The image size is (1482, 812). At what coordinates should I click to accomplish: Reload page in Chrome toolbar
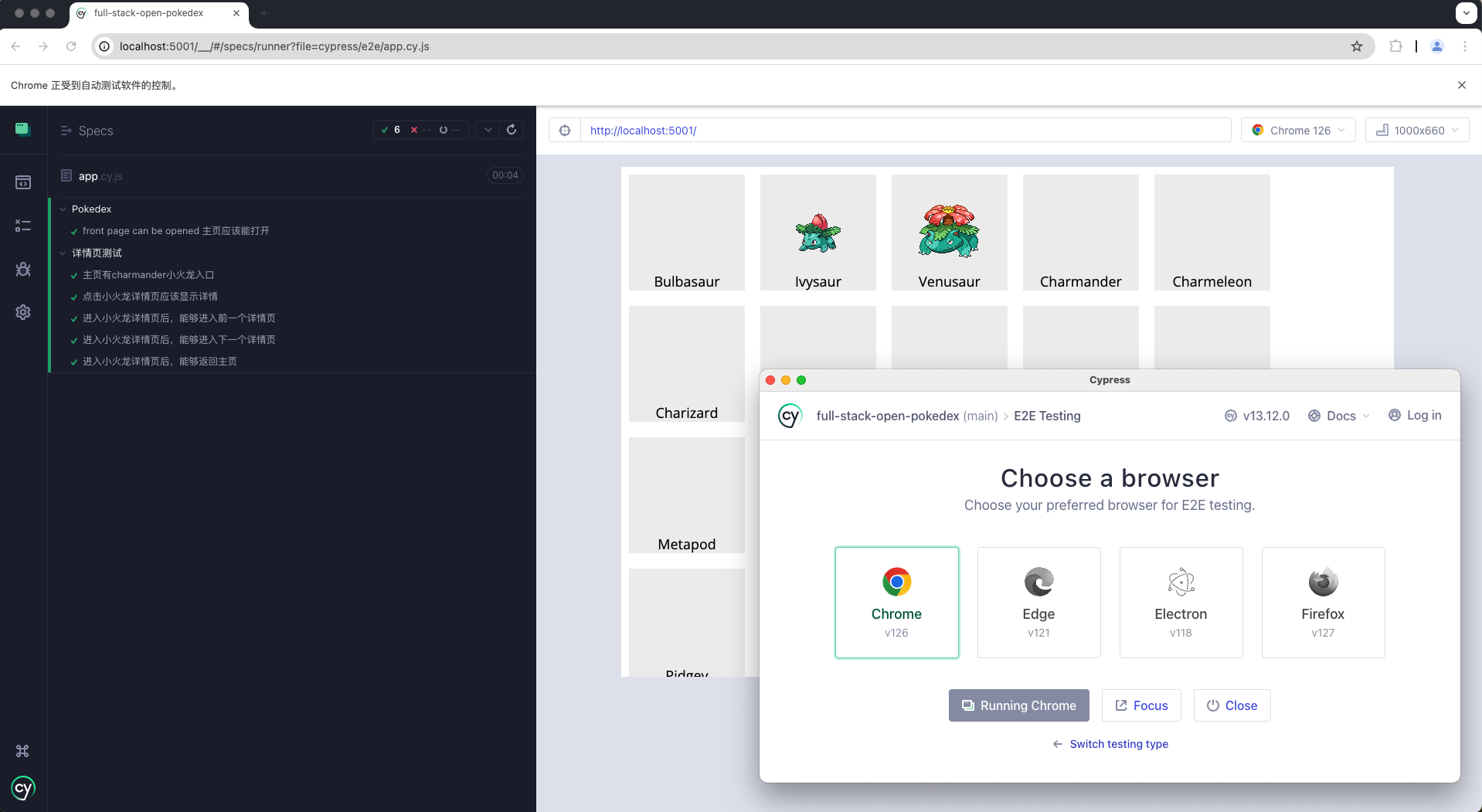[x=71, y=46]
